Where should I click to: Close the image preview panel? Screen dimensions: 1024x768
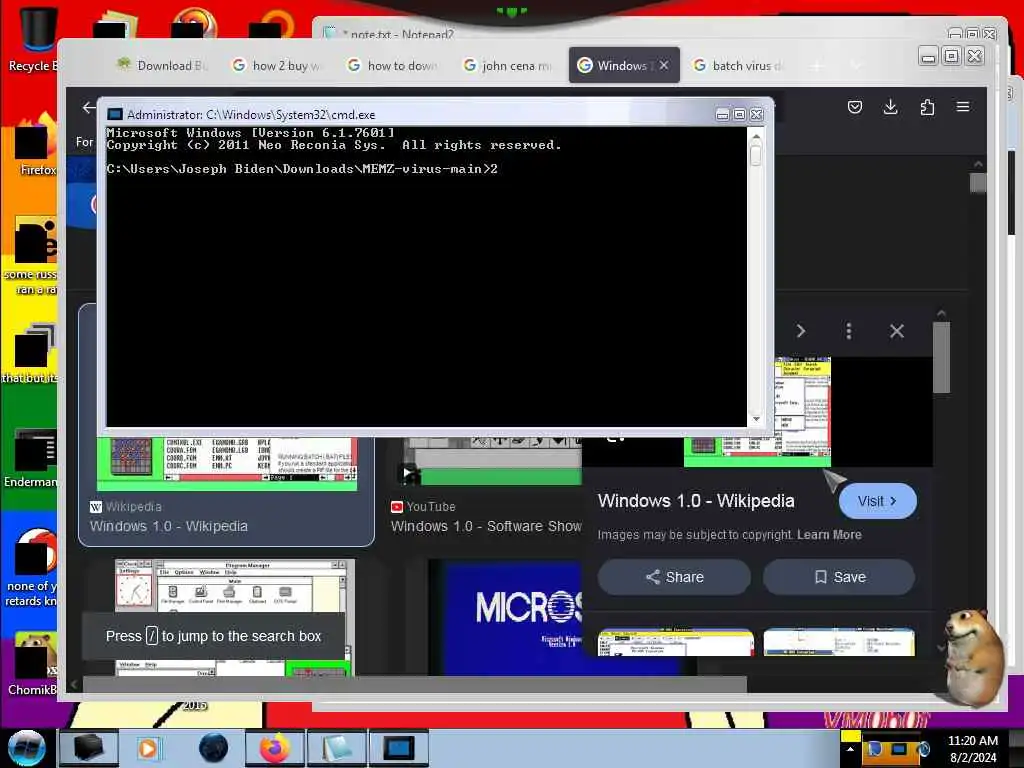pyautogui.click(x=897, y=331)
